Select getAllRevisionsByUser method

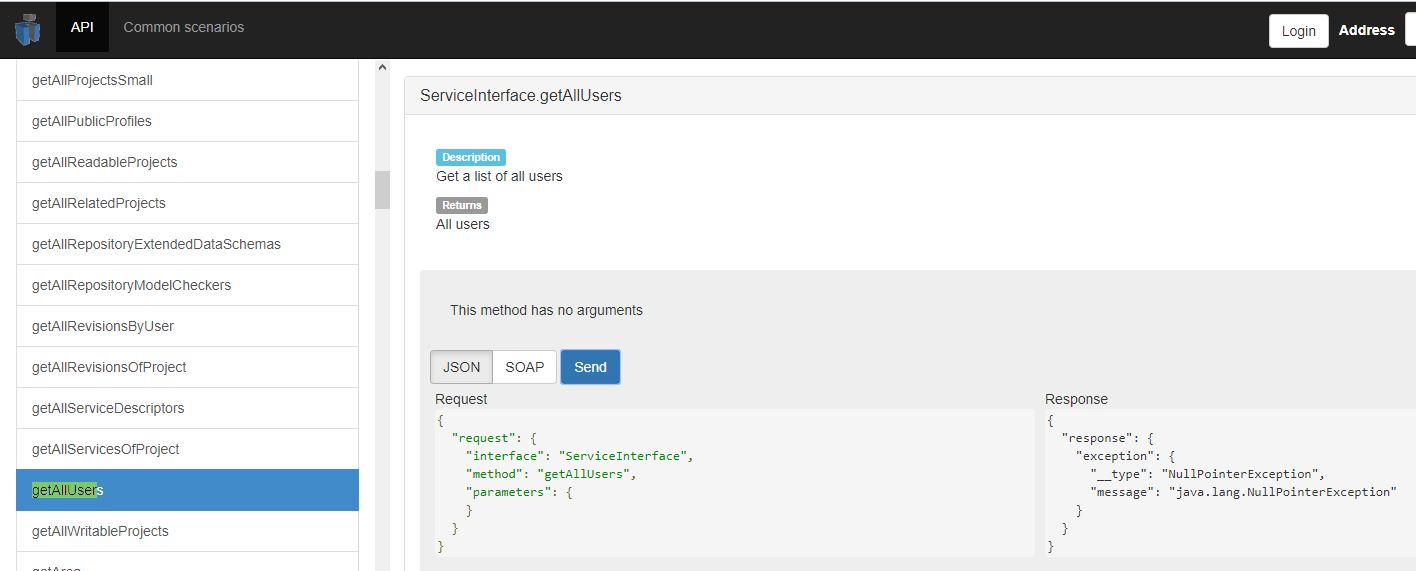click(x=187, y=326)
